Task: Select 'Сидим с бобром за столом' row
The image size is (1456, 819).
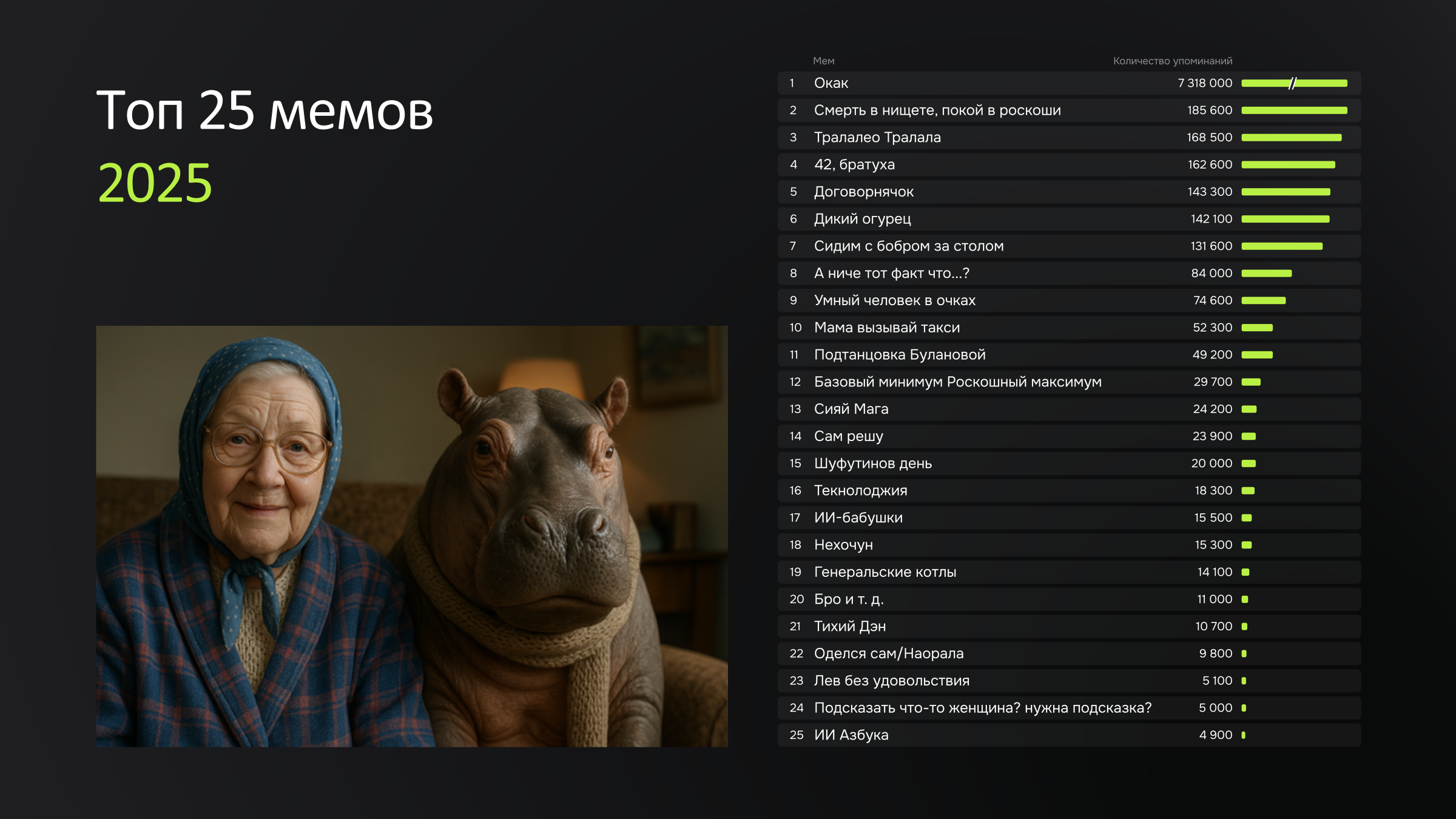Action: pos(908,246)
